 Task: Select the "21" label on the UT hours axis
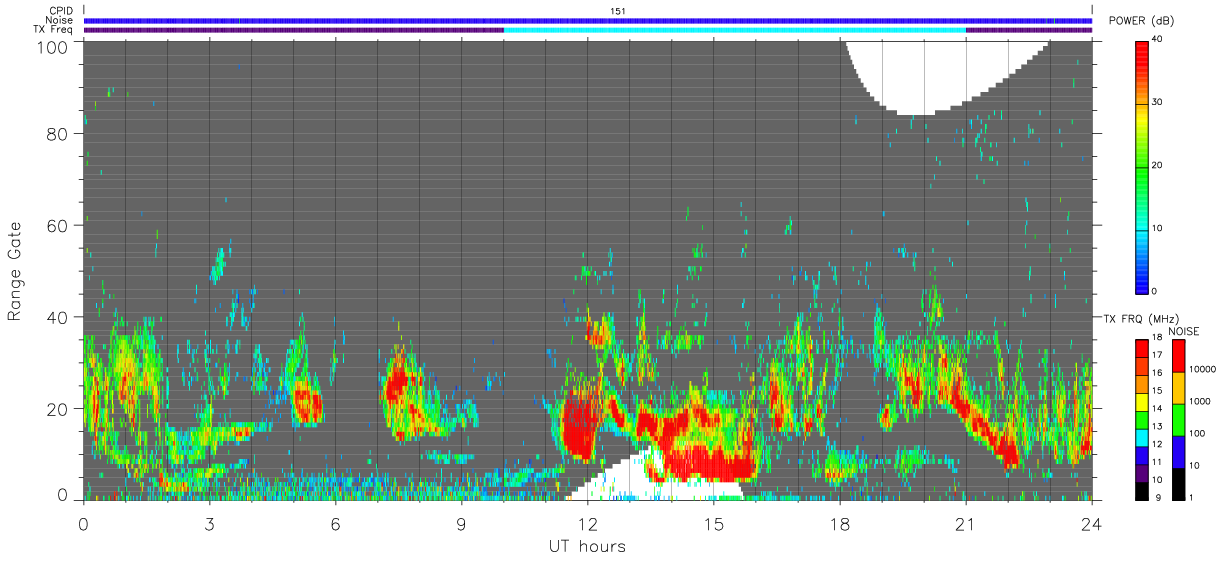tap(966, 523)
